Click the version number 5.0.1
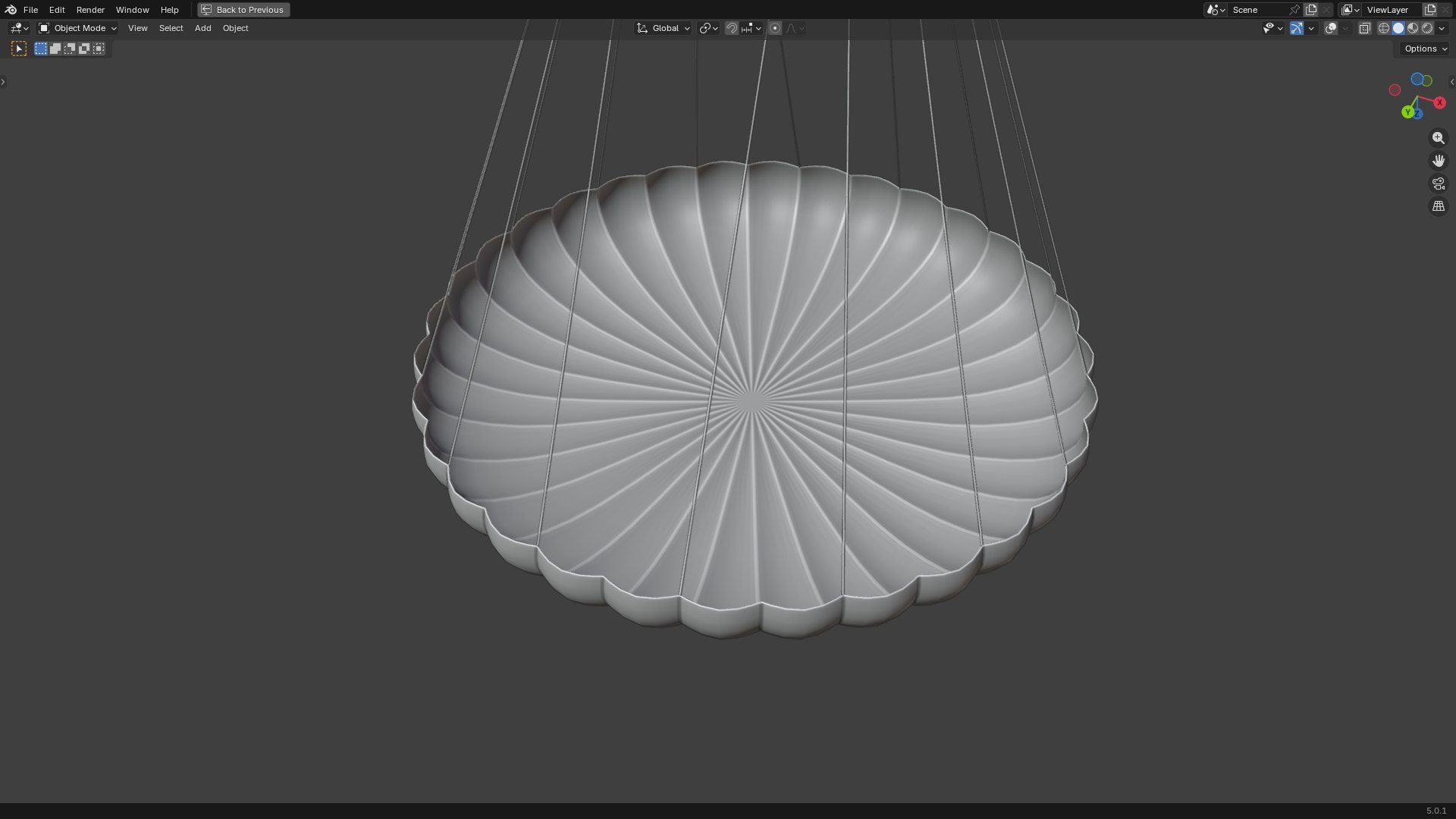Screen dimensions: 1456x819 tap(1436, 811)
